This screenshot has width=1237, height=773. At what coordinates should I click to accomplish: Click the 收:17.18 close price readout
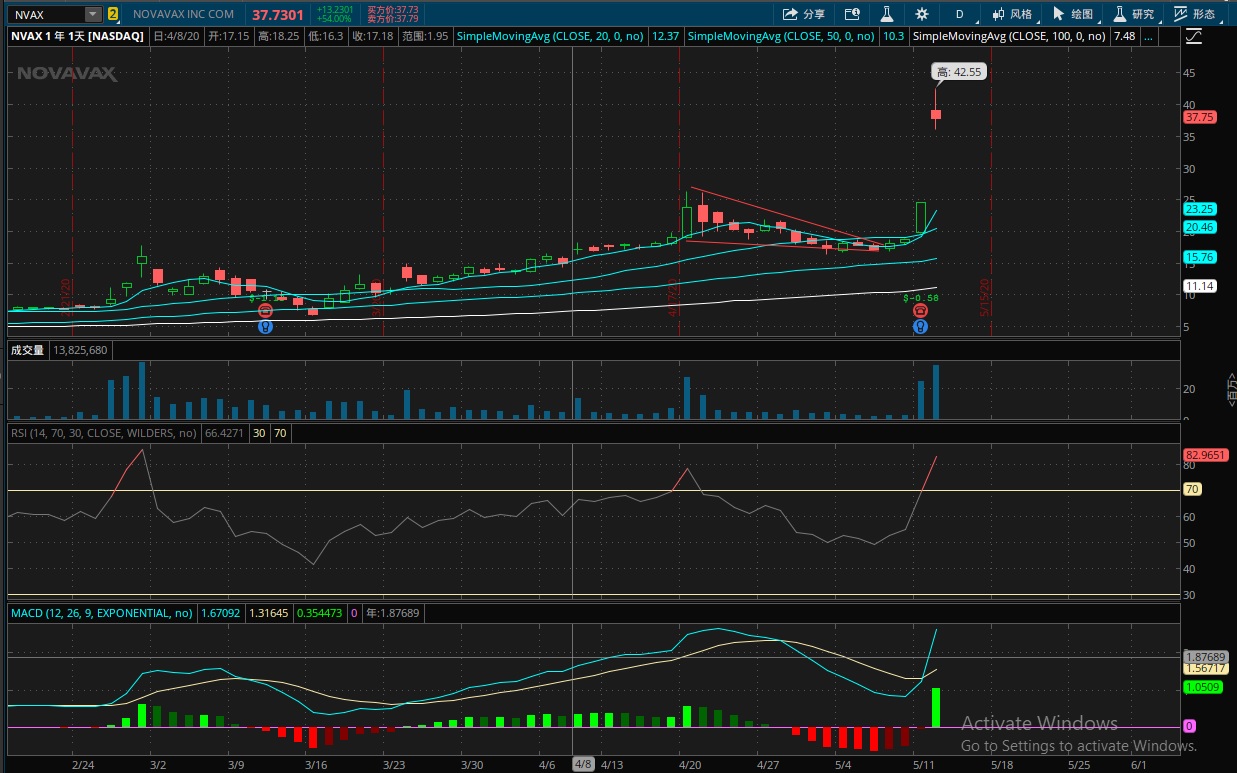(372, 35)
